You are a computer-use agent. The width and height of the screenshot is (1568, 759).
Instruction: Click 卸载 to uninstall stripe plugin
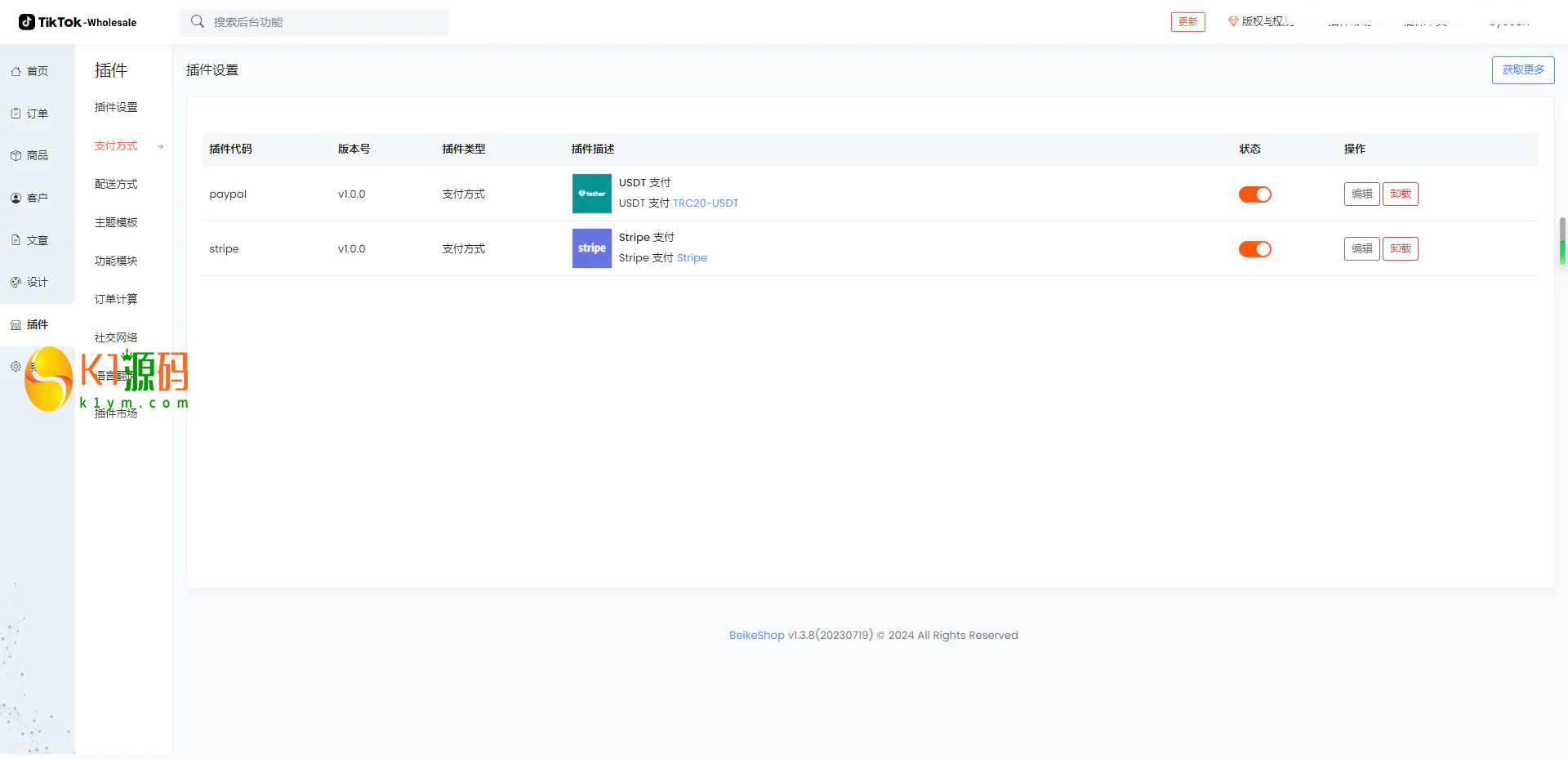click(1401, 248)
